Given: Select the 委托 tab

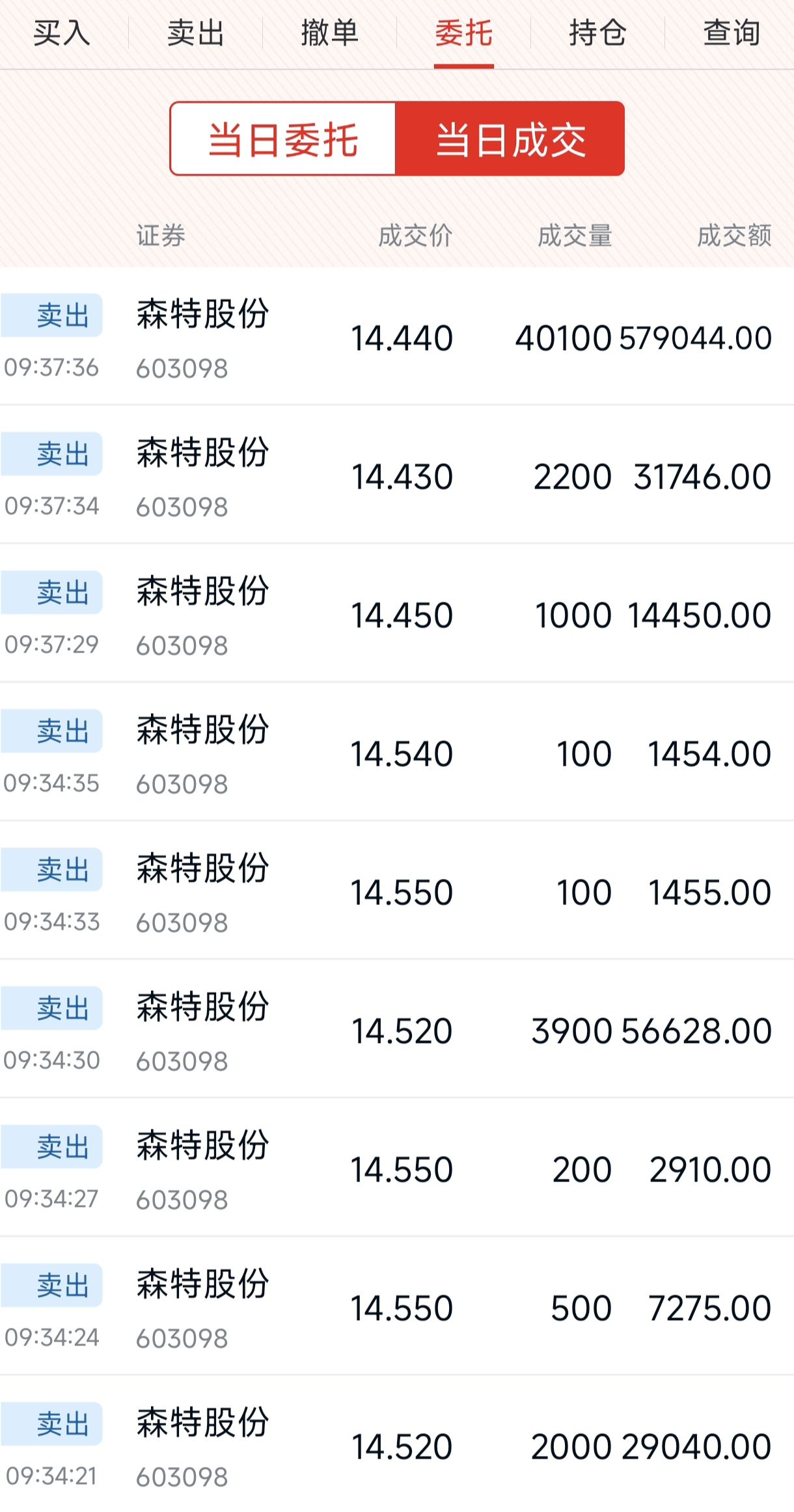Looking at the screenshot, I should (463, 33).
